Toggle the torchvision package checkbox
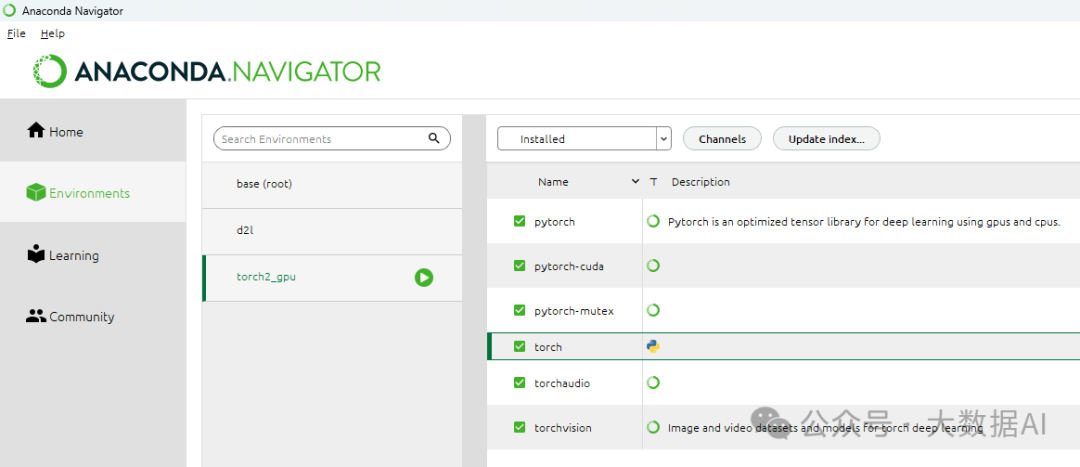Viewport: 1080px width, 467px height. 519,427
